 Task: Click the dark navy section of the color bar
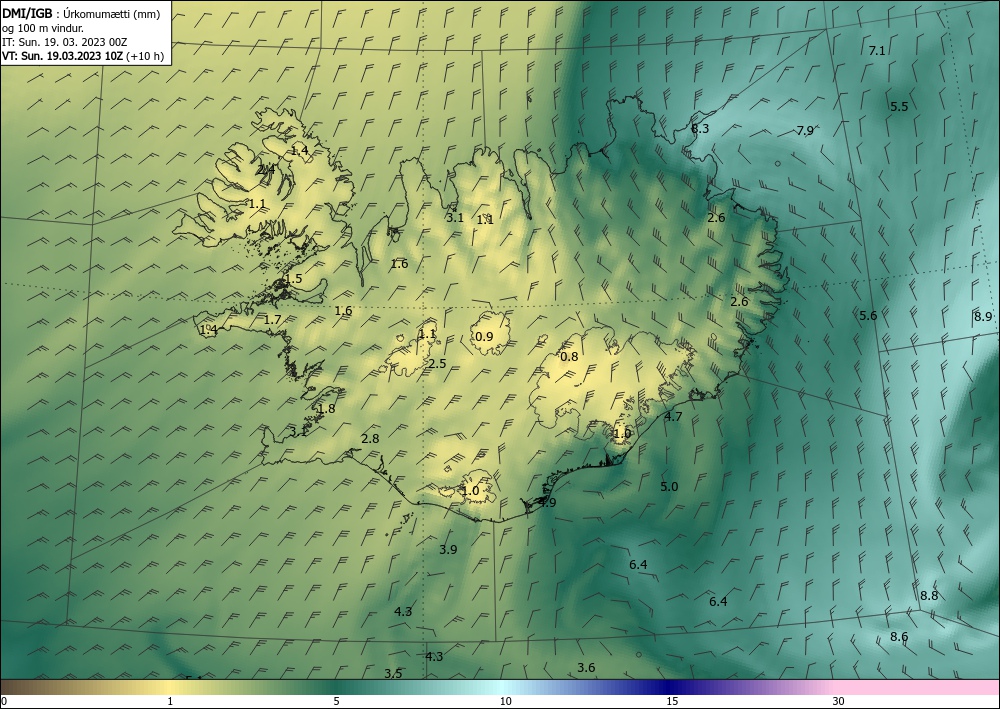[x=670, y=687]
